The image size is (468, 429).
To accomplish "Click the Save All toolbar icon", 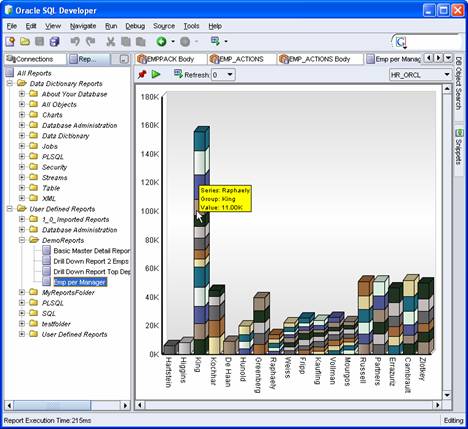I will coord(54,42).
